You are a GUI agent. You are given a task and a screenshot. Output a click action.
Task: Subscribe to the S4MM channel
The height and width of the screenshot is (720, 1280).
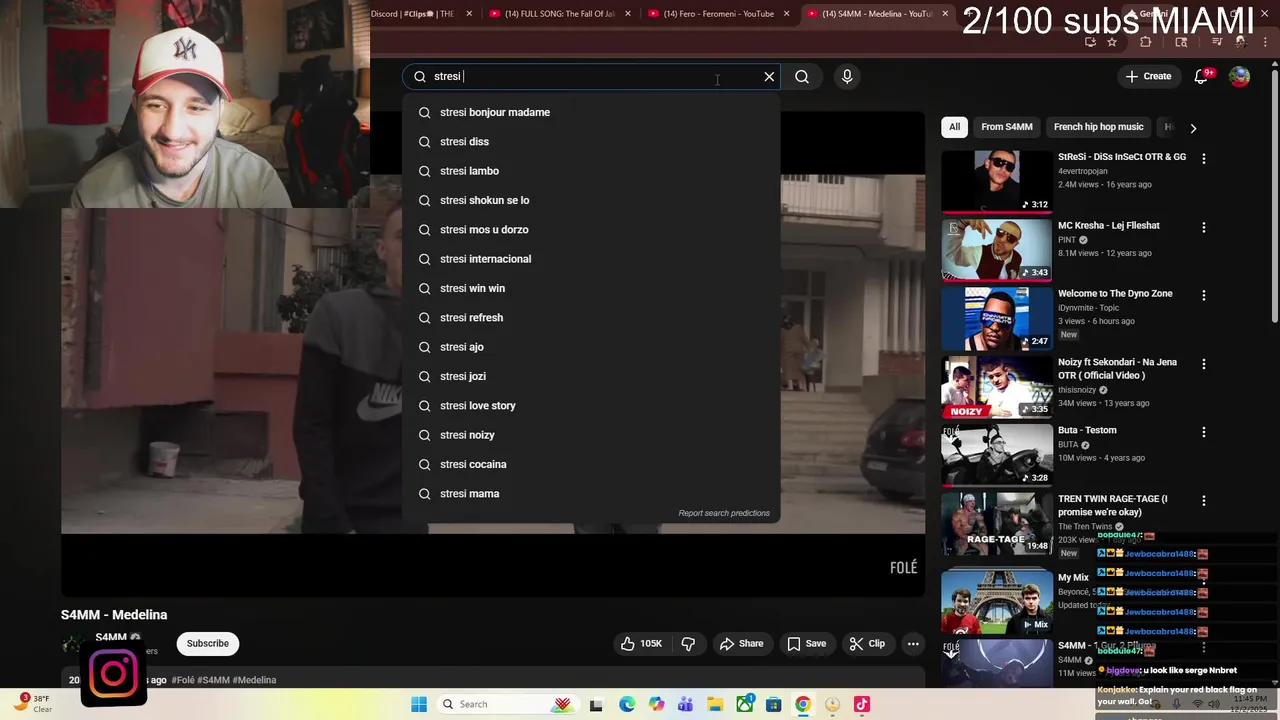coord(208,644)
